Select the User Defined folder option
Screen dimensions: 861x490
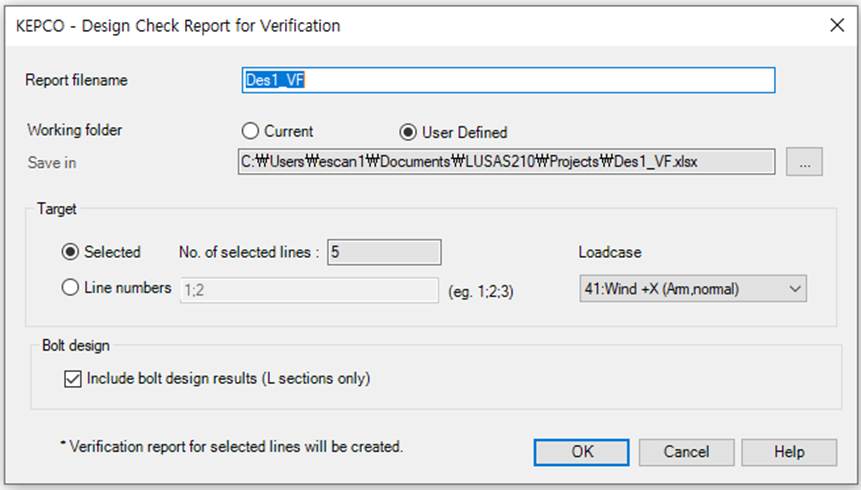pos(407,132)
